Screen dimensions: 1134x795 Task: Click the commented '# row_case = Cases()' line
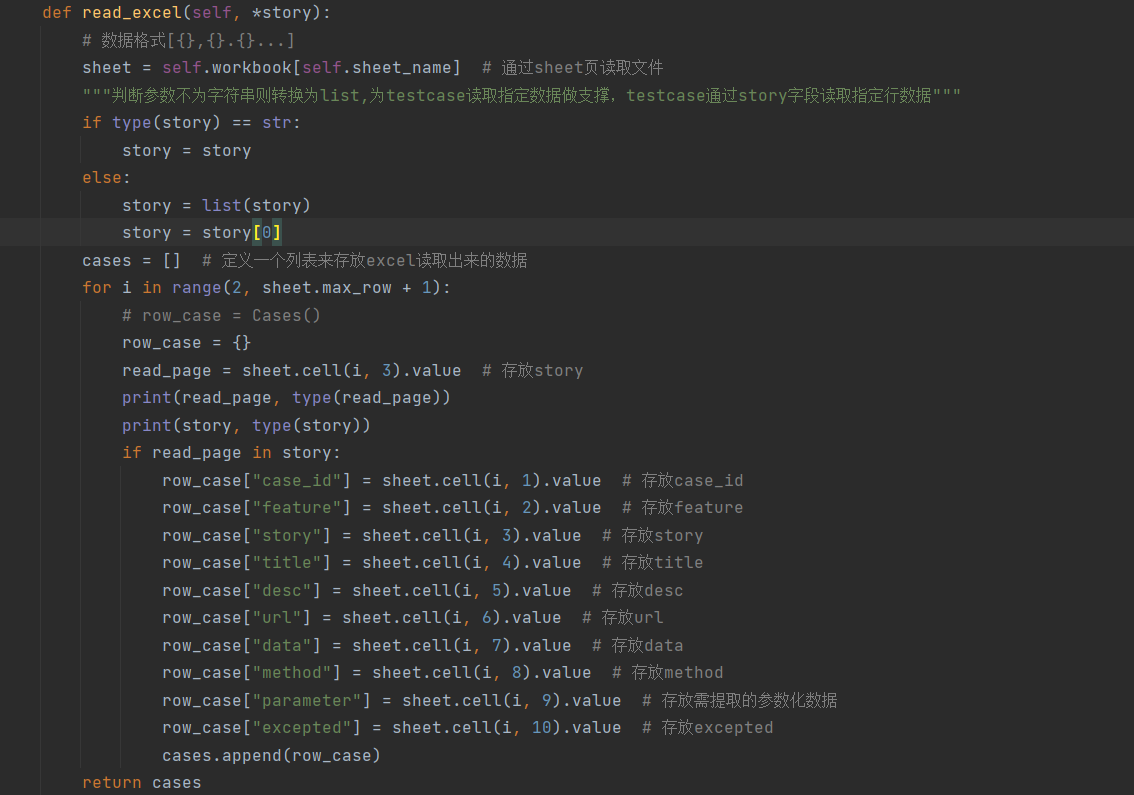click(x=221, y=315)
